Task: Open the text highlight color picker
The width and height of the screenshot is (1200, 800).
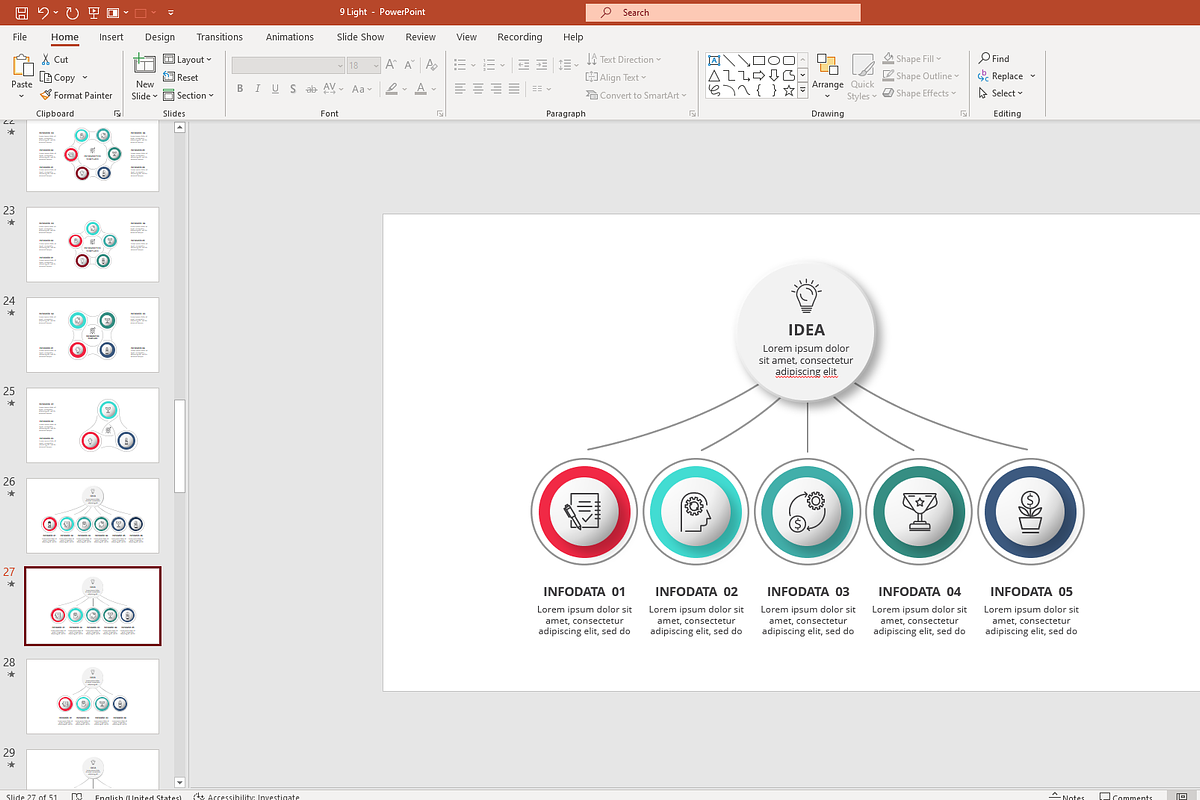Action: [396, 89]
